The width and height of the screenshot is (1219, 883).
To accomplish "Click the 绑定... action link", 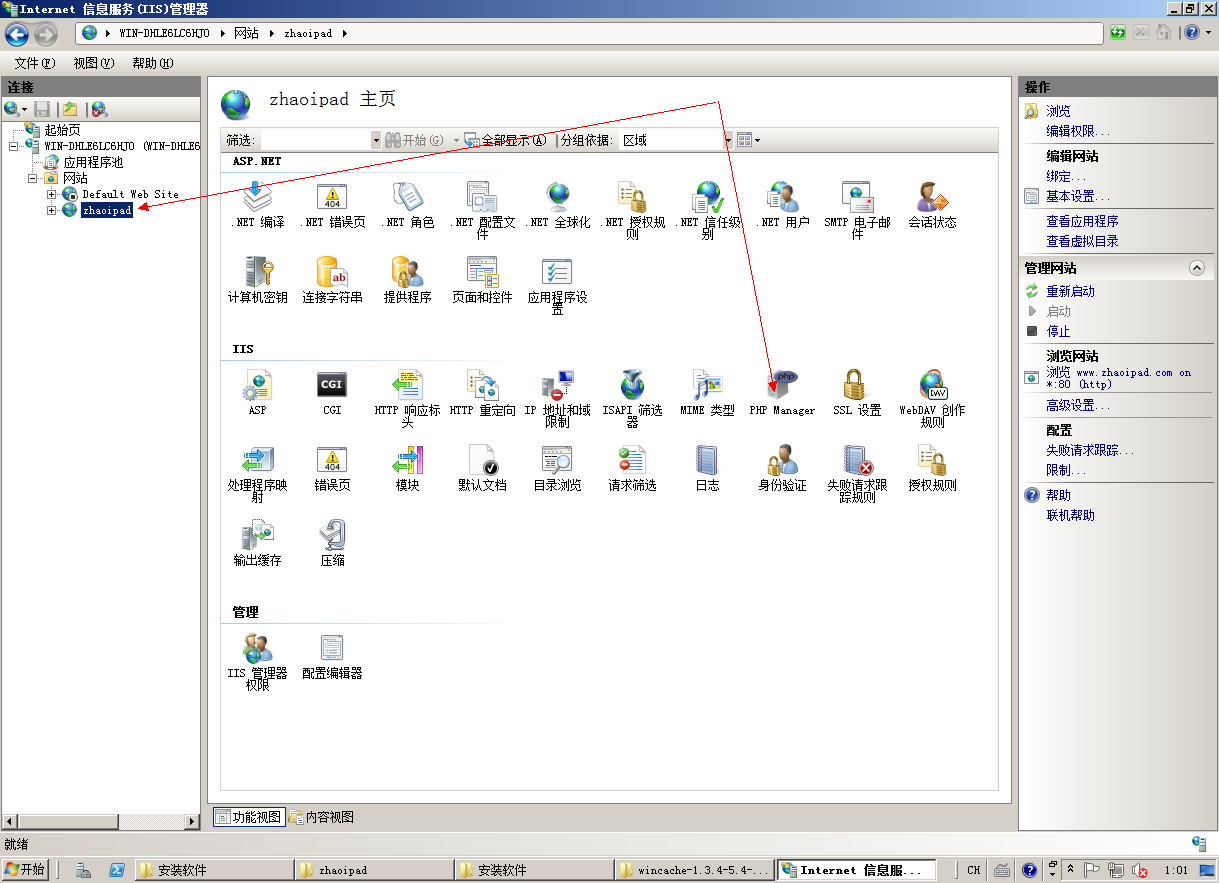I will pos(1065,176).
